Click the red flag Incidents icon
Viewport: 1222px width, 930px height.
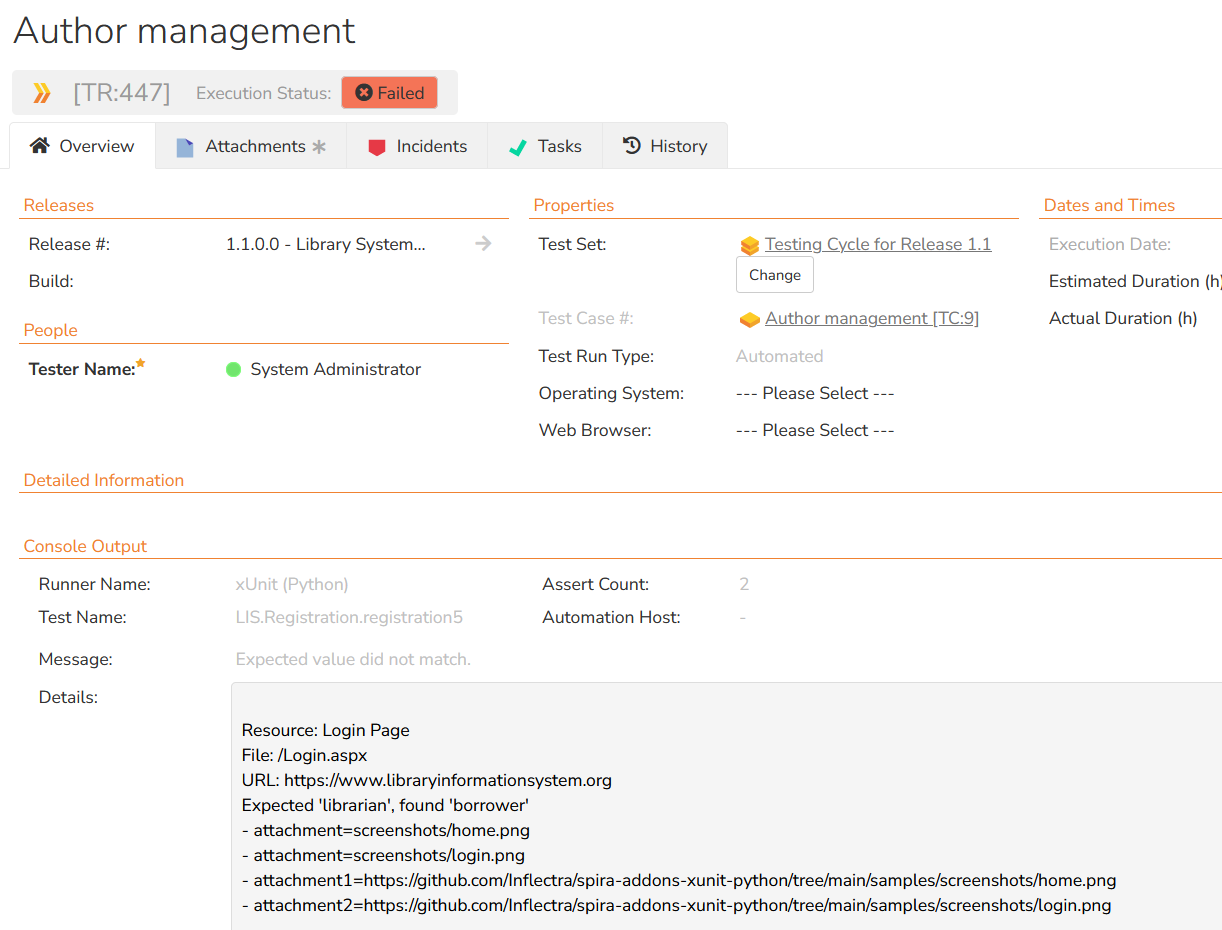[377, 147]
